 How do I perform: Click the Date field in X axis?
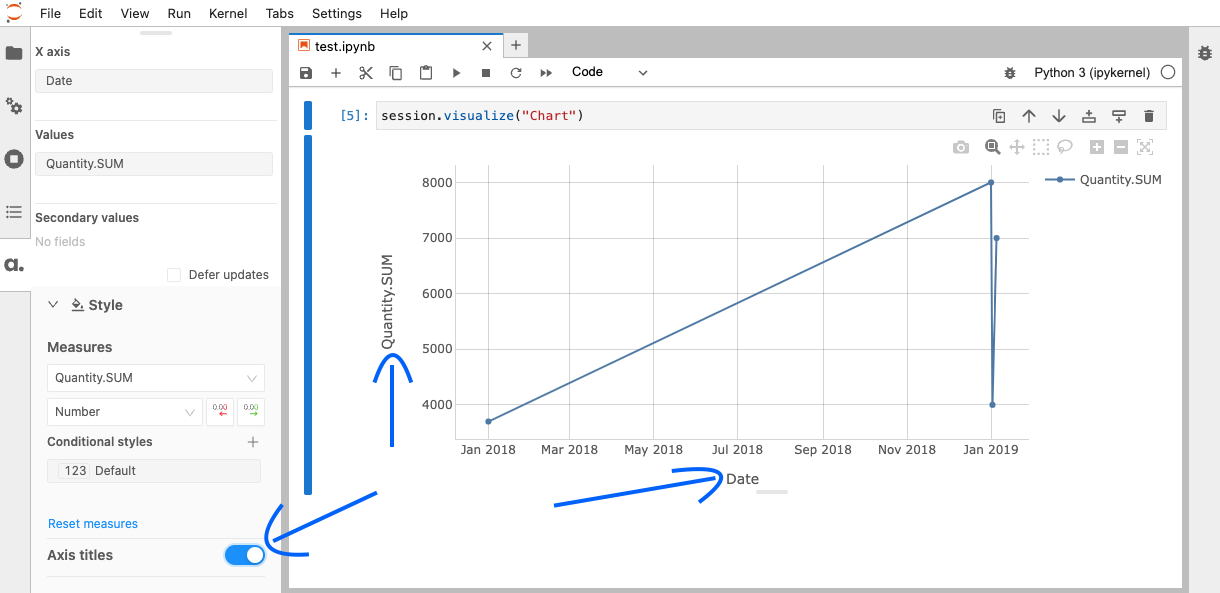(153, 81)
